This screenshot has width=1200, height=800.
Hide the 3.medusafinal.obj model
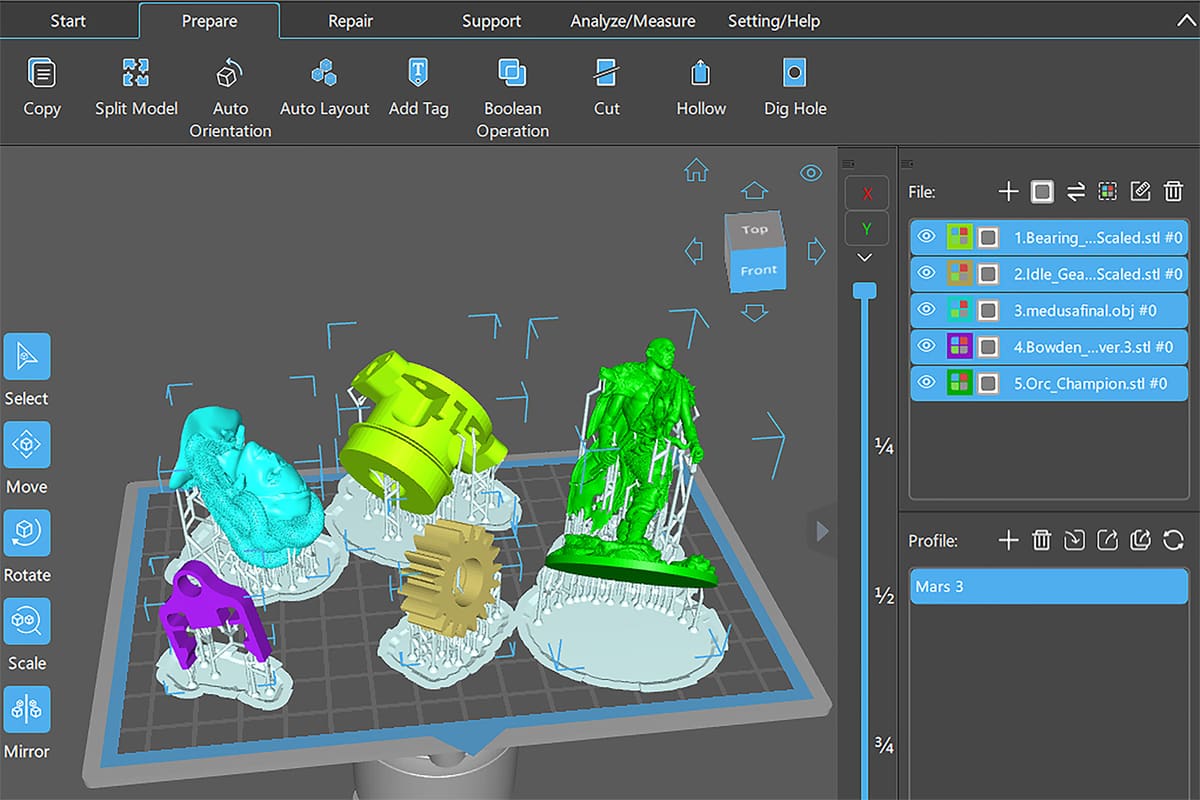click(927, 310)
